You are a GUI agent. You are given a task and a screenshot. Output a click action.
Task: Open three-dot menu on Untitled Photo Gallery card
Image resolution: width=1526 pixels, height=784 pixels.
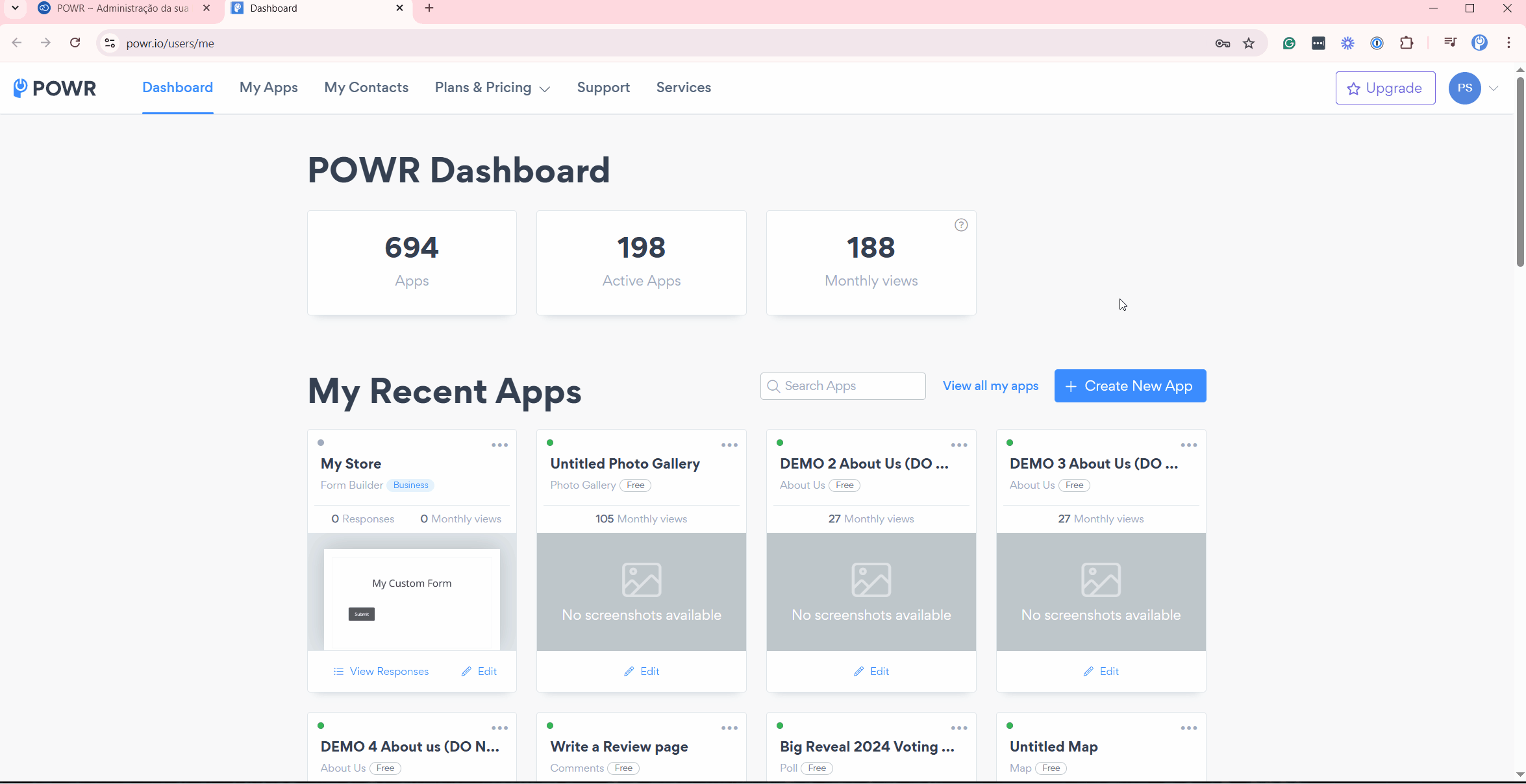(729, 445)
